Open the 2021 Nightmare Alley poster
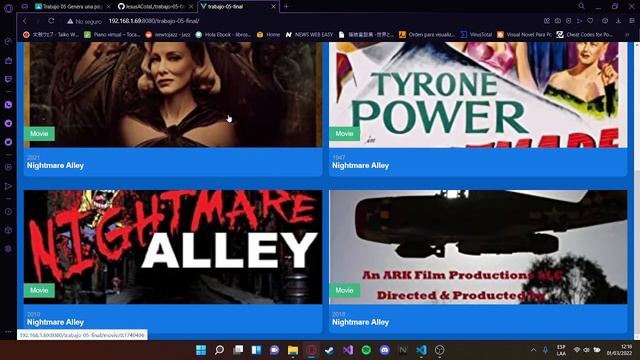Screen dimensions: 640x360 click(x=173, y=95)
